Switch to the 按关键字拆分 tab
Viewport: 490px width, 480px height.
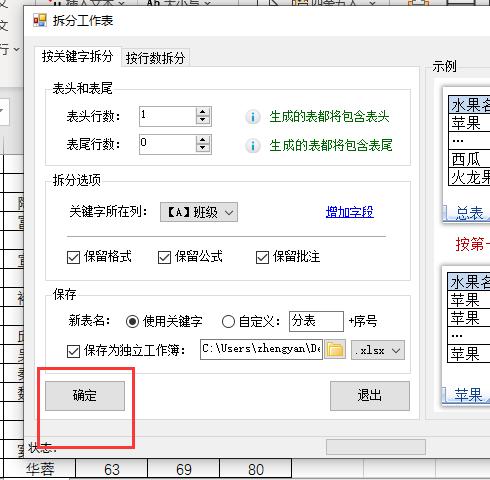(77, 57)
